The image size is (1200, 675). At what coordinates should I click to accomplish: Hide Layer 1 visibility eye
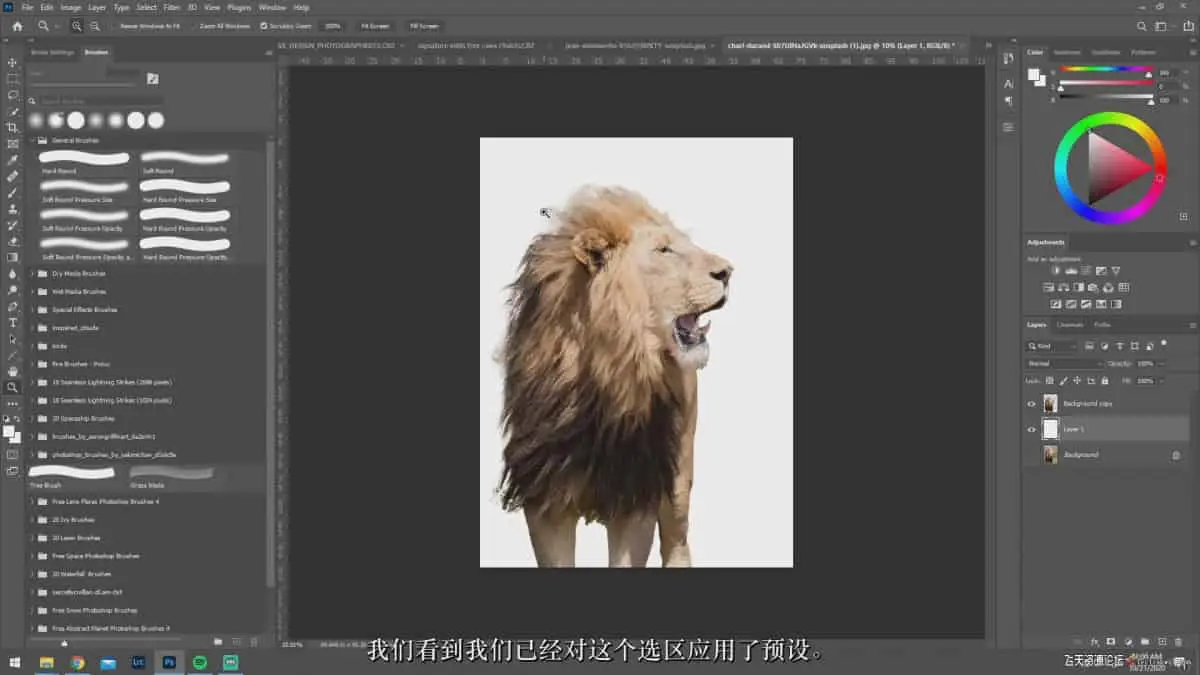pos(1031,429)
